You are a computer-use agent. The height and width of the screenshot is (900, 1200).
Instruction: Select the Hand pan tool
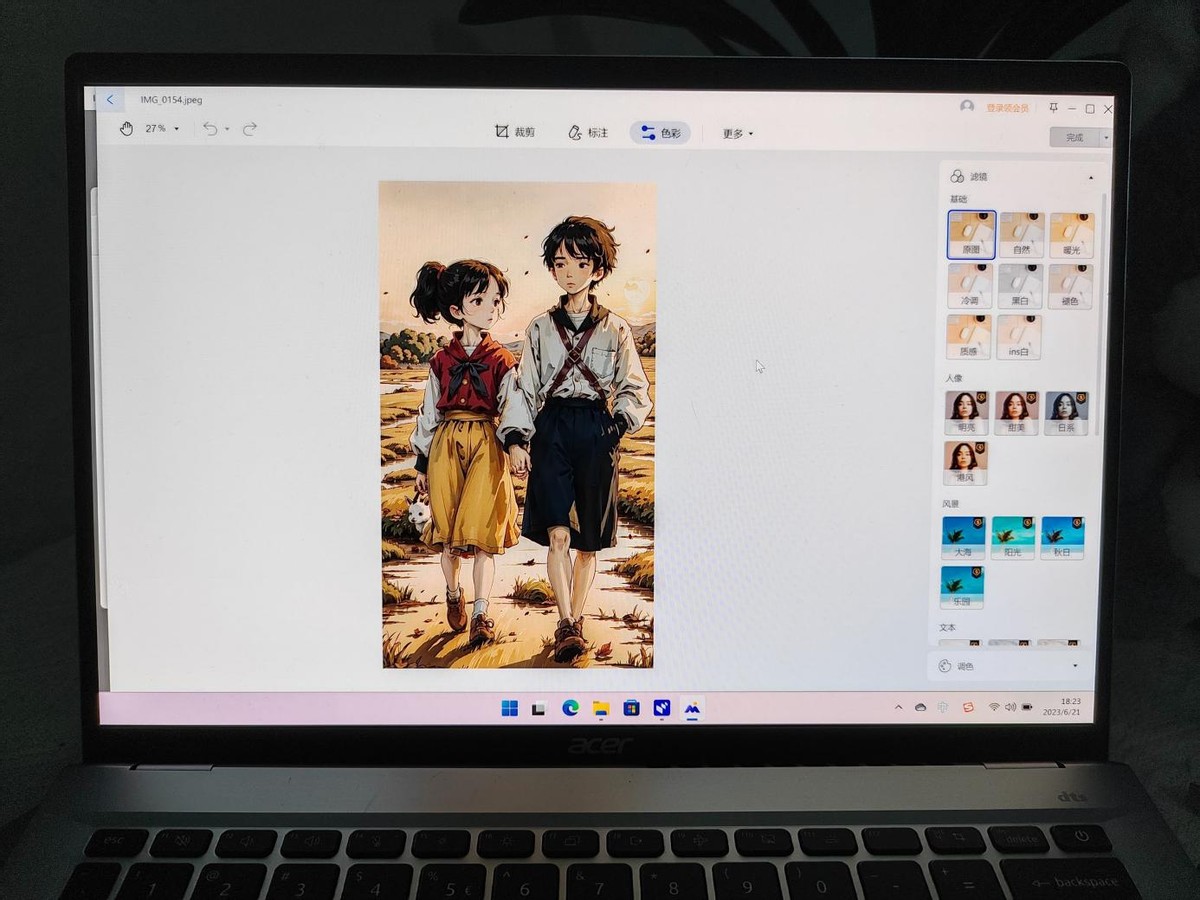click(127, 129)
